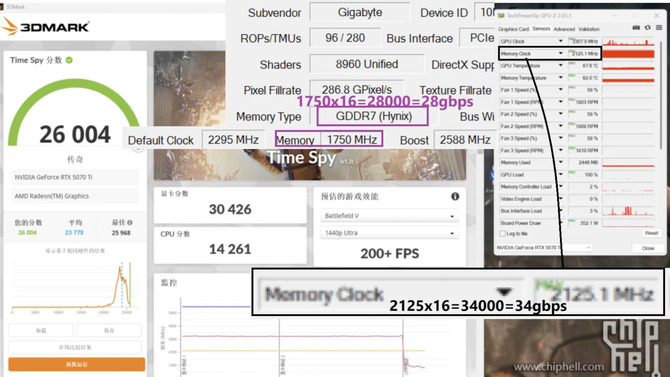Screen dimensions: 670x377
Task: Click the graphics score 30 426
Action: pos(230,209)
